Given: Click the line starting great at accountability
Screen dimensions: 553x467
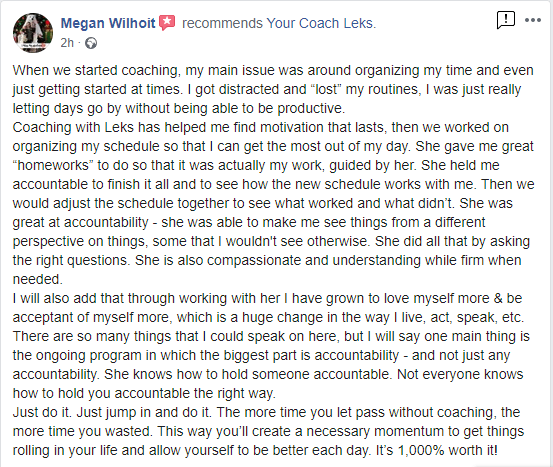Looking at the screenshot, I should 249,223.
